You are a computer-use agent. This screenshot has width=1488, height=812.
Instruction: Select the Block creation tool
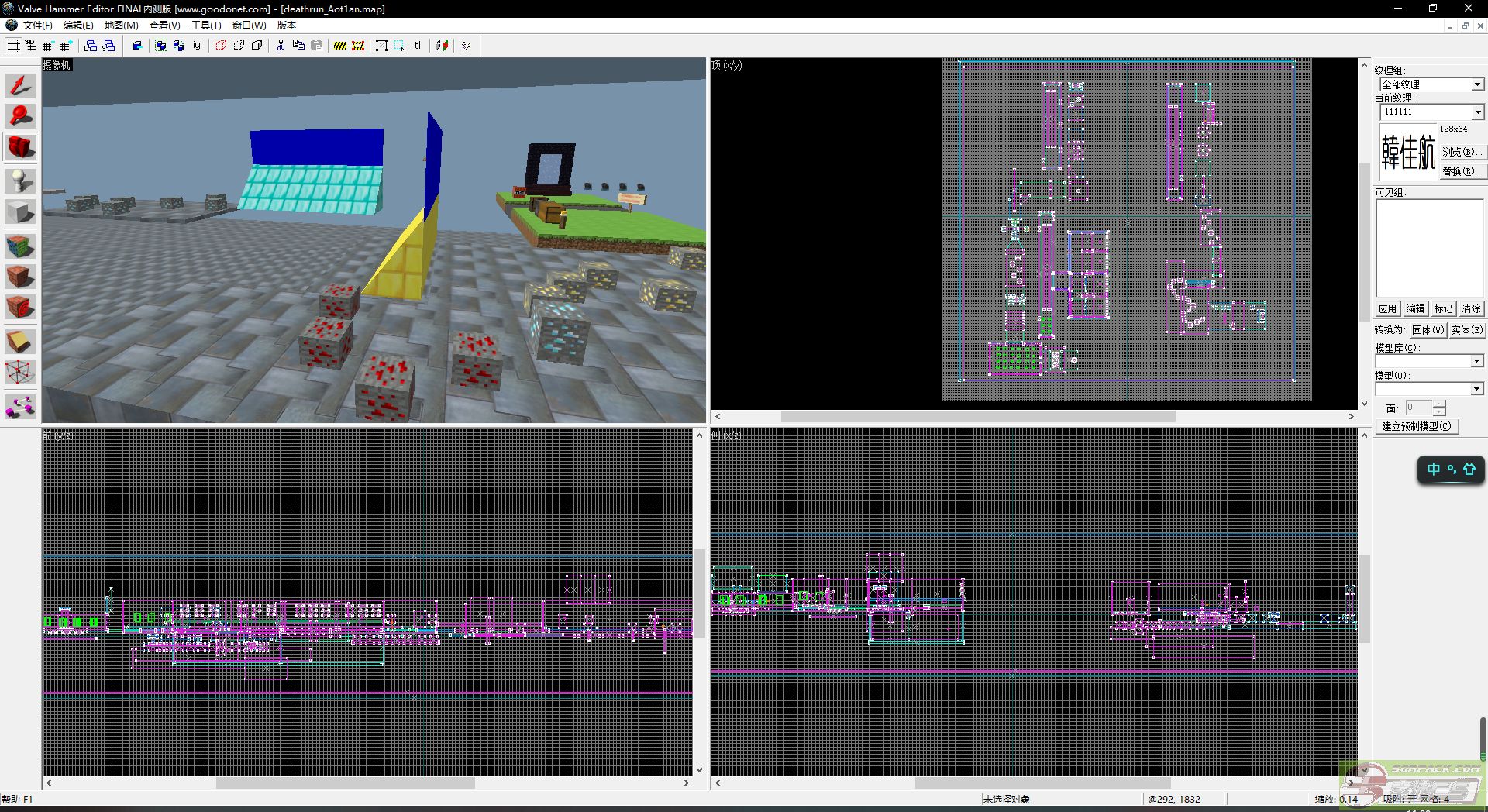tap(20, 212)
